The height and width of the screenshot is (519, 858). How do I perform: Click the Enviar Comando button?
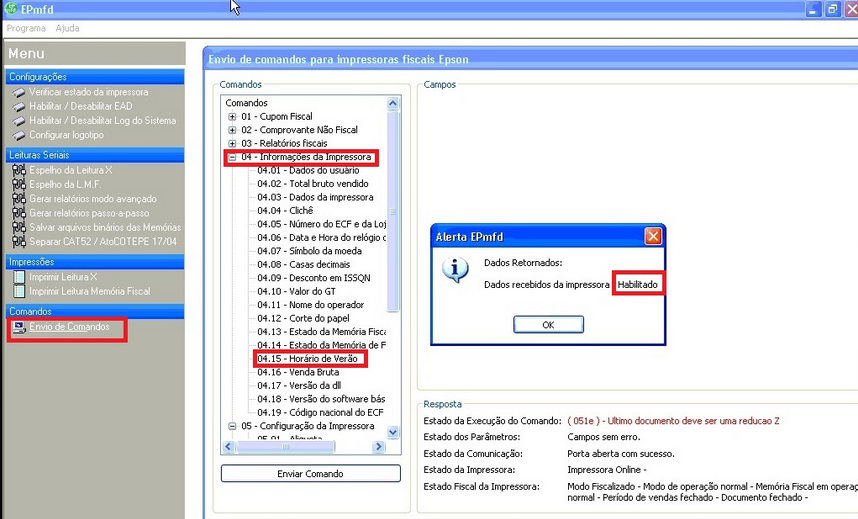coord(310,473)
